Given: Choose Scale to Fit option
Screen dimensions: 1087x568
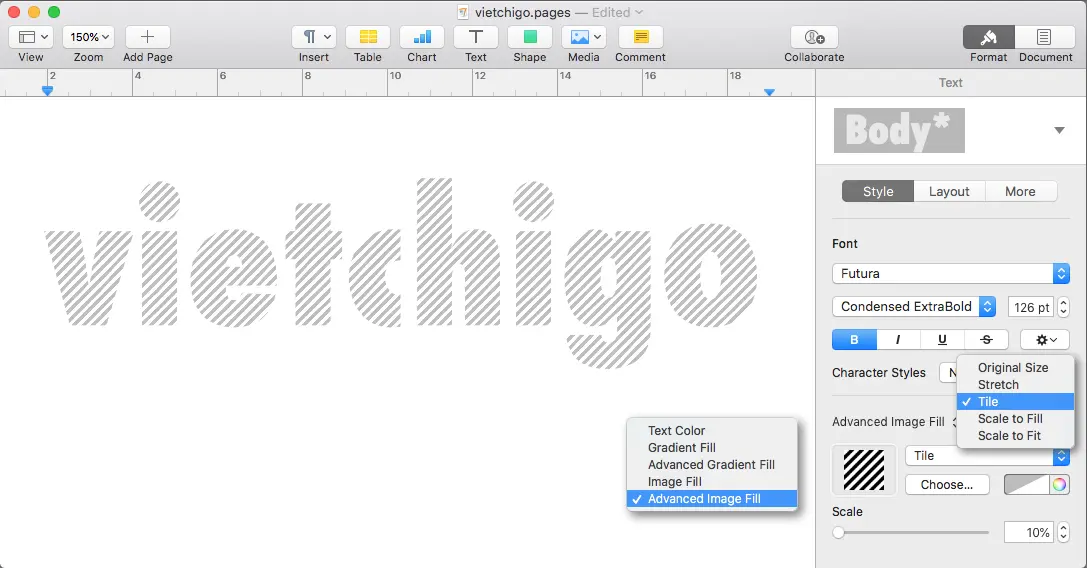Looking at the screenshot, I should [1016, 436].
